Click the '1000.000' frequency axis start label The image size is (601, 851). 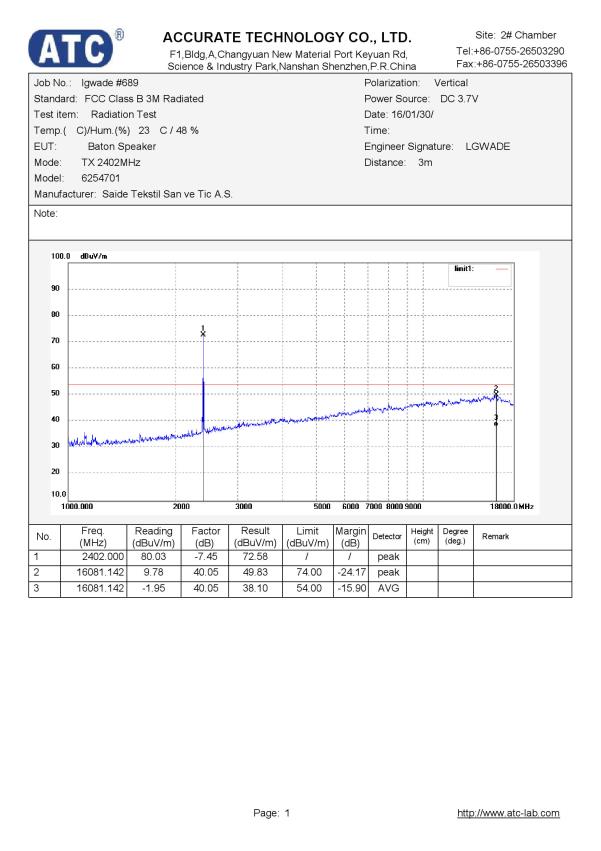(x=77, y=506)
